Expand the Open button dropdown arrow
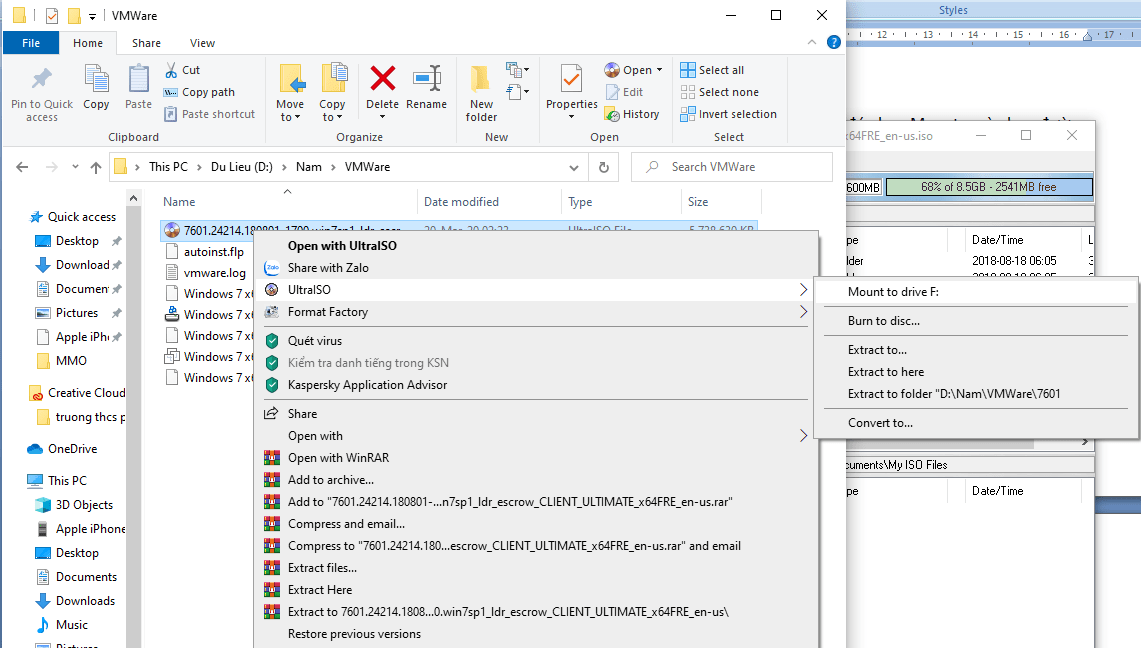This screenshot has width=1141, height=648. [x=659, y=70]
